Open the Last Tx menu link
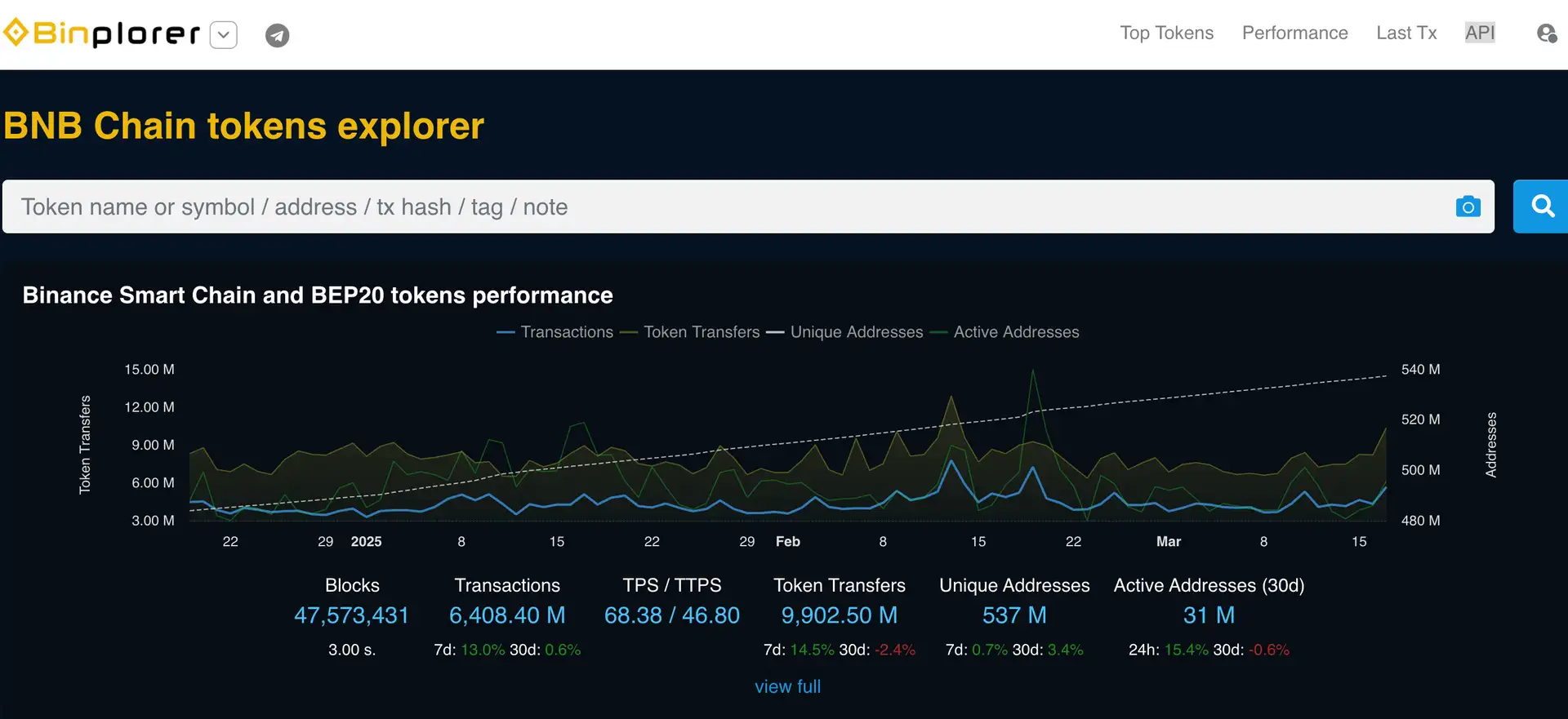Viewport: 1568px width, 719px height. click(x=1406, y=33)
